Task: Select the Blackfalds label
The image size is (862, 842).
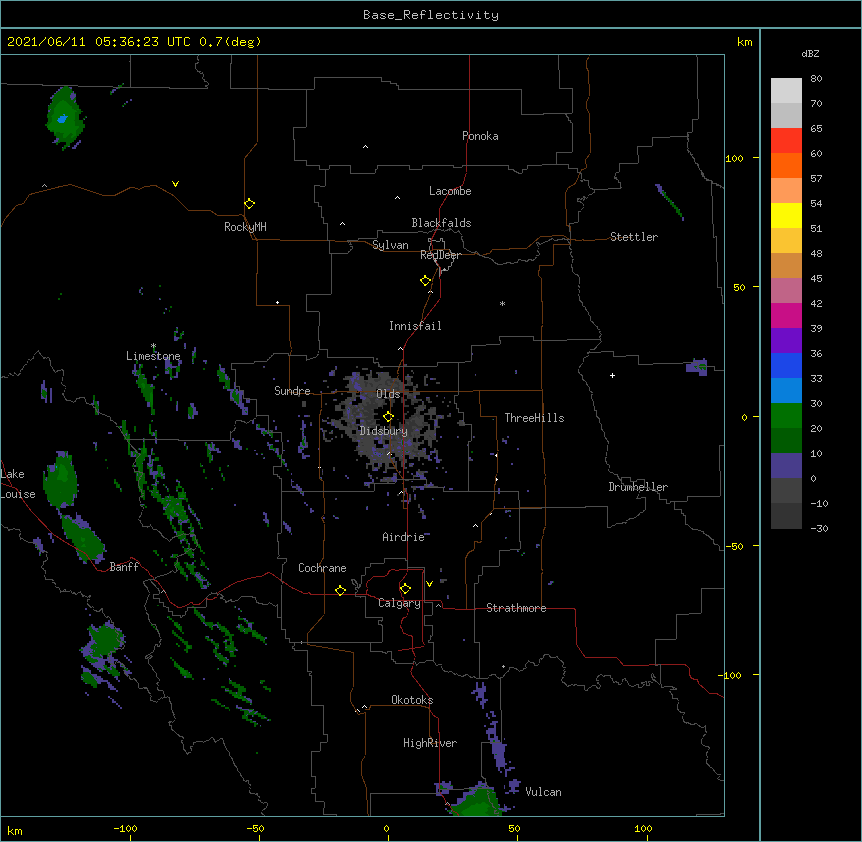Action: pos(441,223)
